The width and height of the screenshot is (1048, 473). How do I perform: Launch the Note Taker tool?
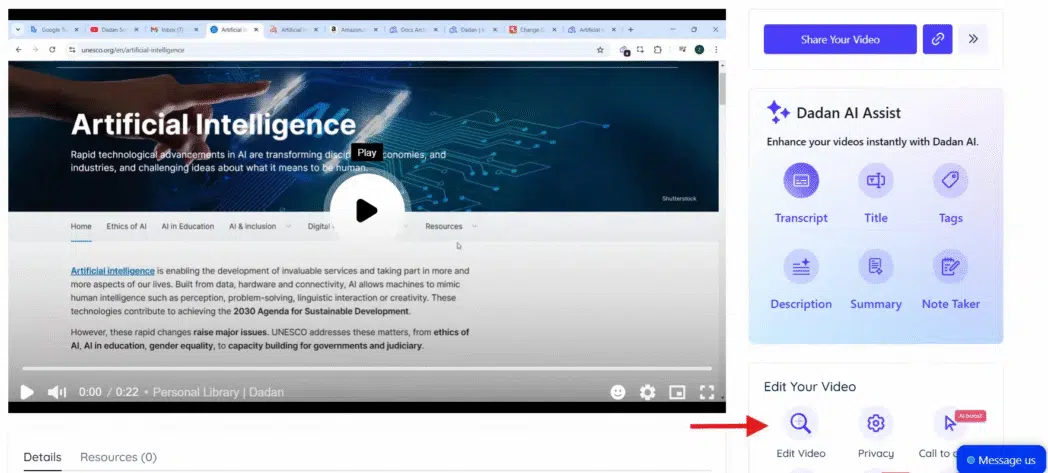(950, 267)
